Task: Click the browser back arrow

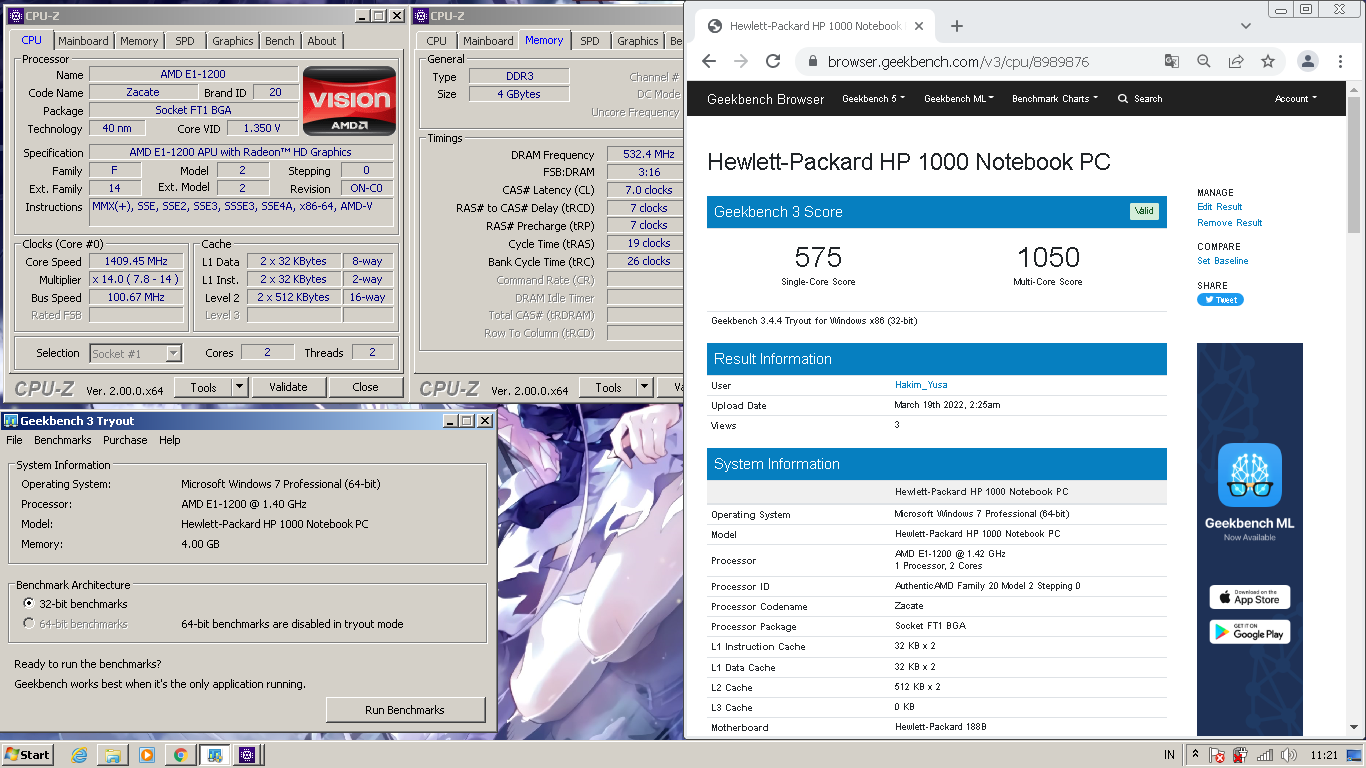Action: pyautogui.click(x=709, y=61)
